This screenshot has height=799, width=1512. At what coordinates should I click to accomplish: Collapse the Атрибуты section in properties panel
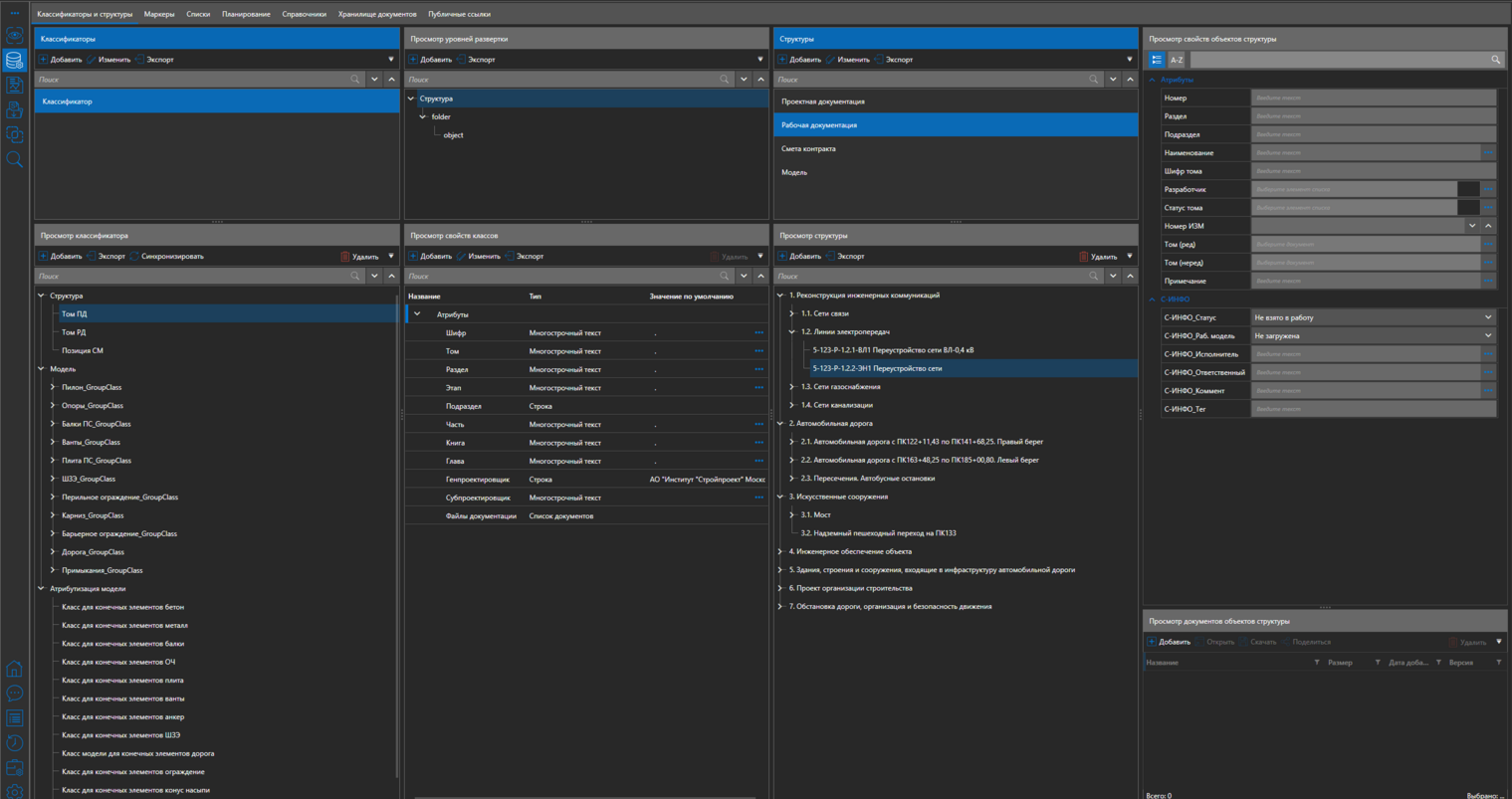pos(1153,80)
